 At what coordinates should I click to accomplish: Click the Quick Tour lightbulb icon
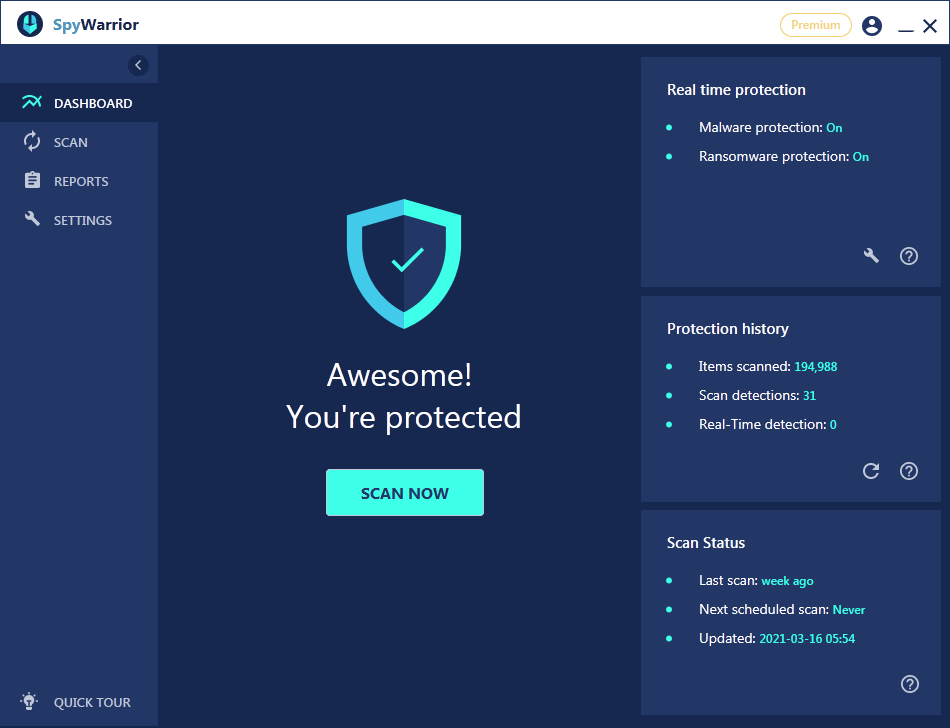[28, 702]
